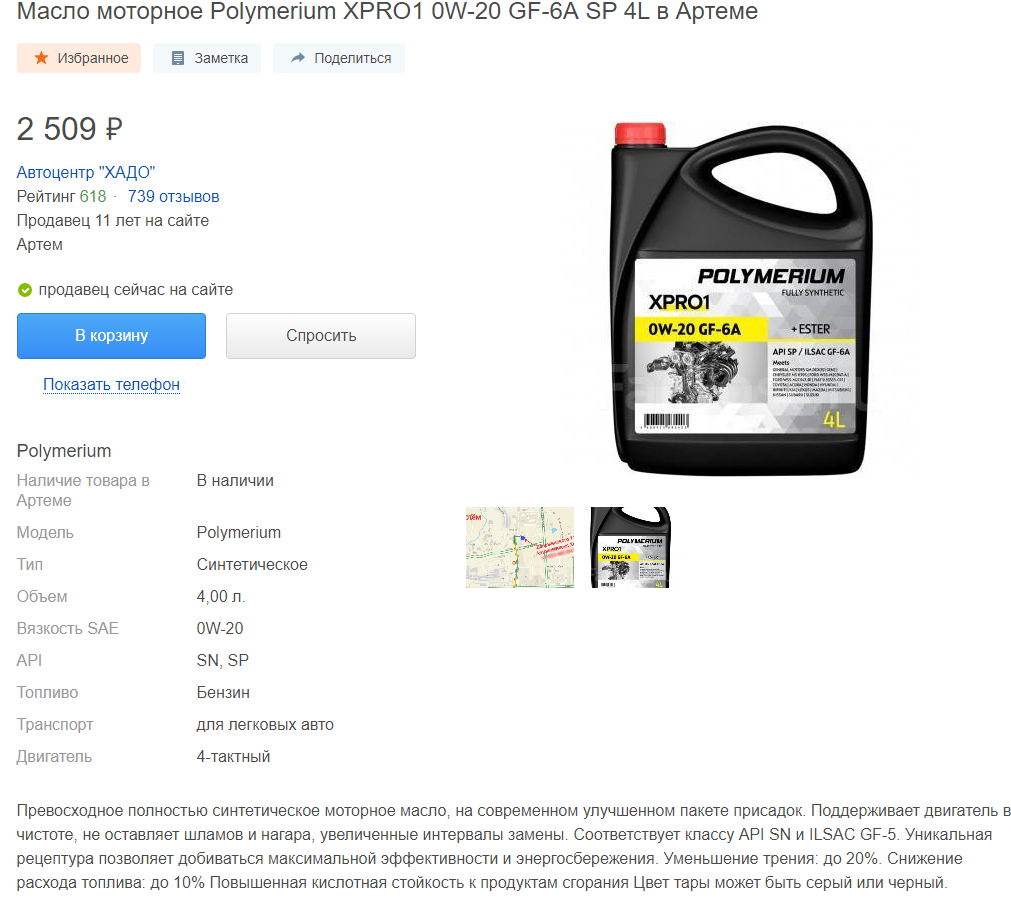1011x910 pixels.
Task: Add item to cart with В корзину
Action: 112,336
